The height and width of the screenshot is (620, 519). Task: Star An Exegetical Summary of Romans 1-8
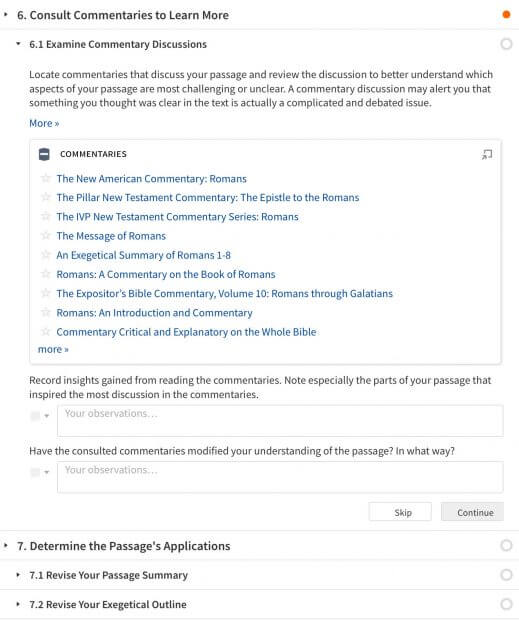point(46,255)
